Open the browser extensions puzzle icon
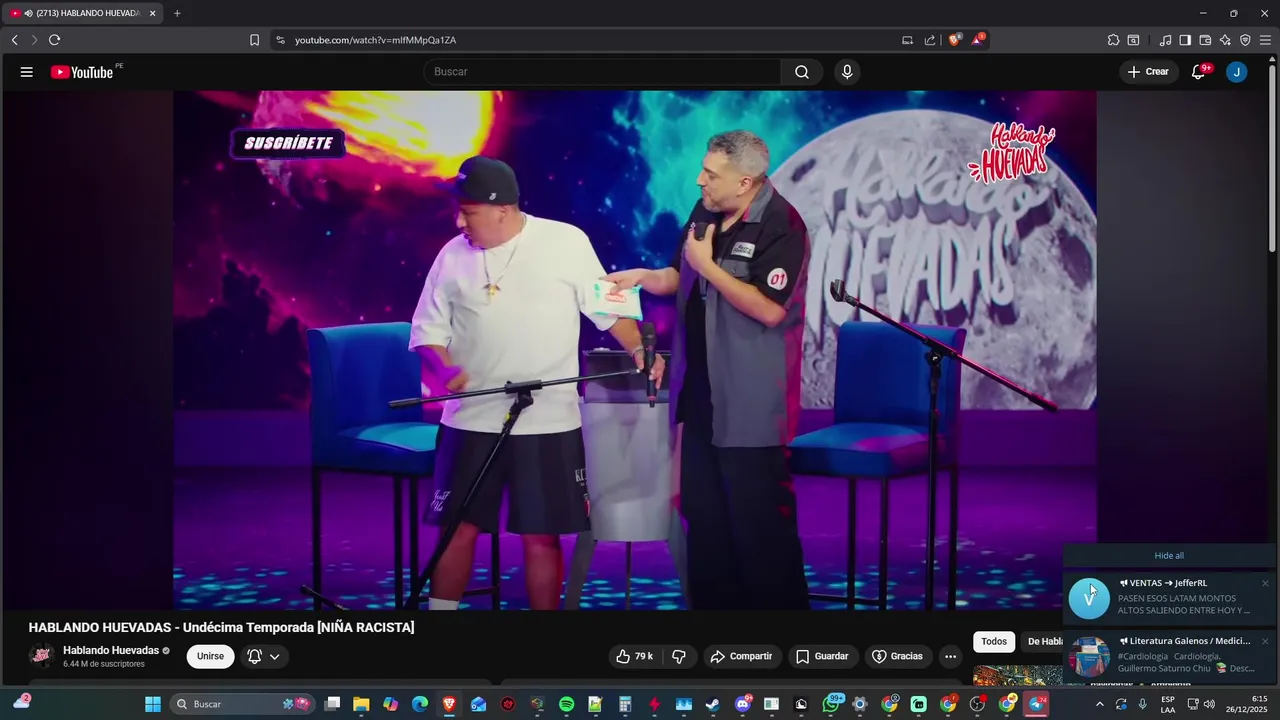The width and height of the screenshot is (1280, 720). coord(1113,40)
